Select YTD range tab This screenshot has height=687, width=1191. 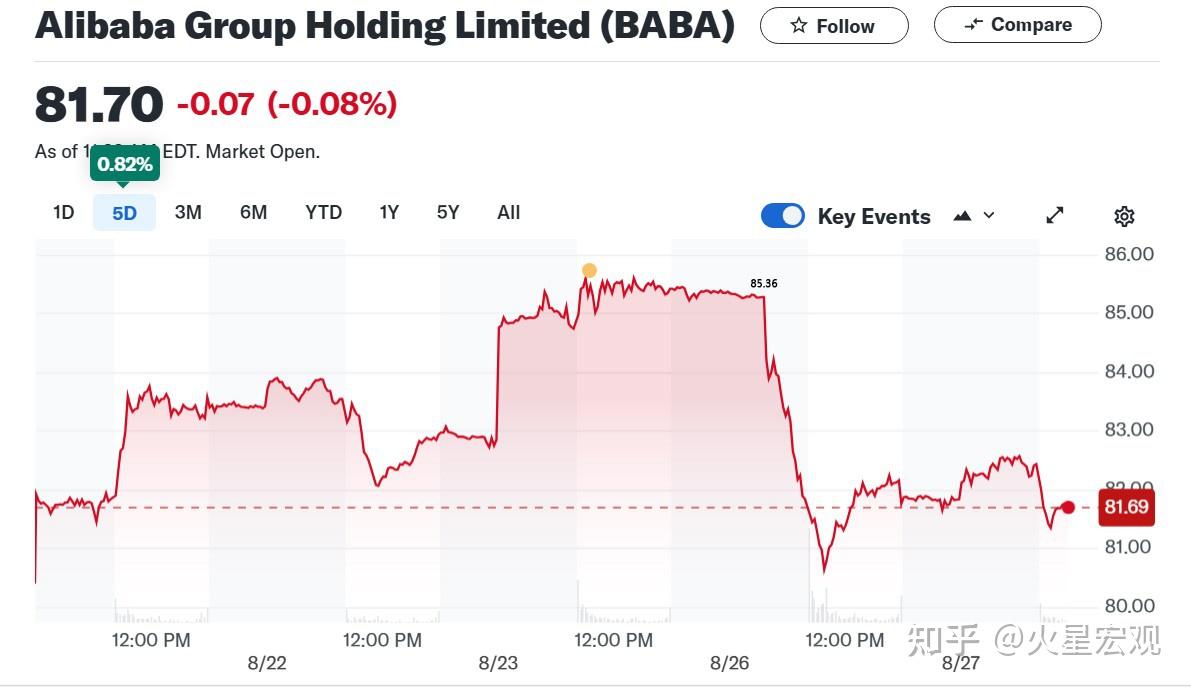click(x=323, y=212)
